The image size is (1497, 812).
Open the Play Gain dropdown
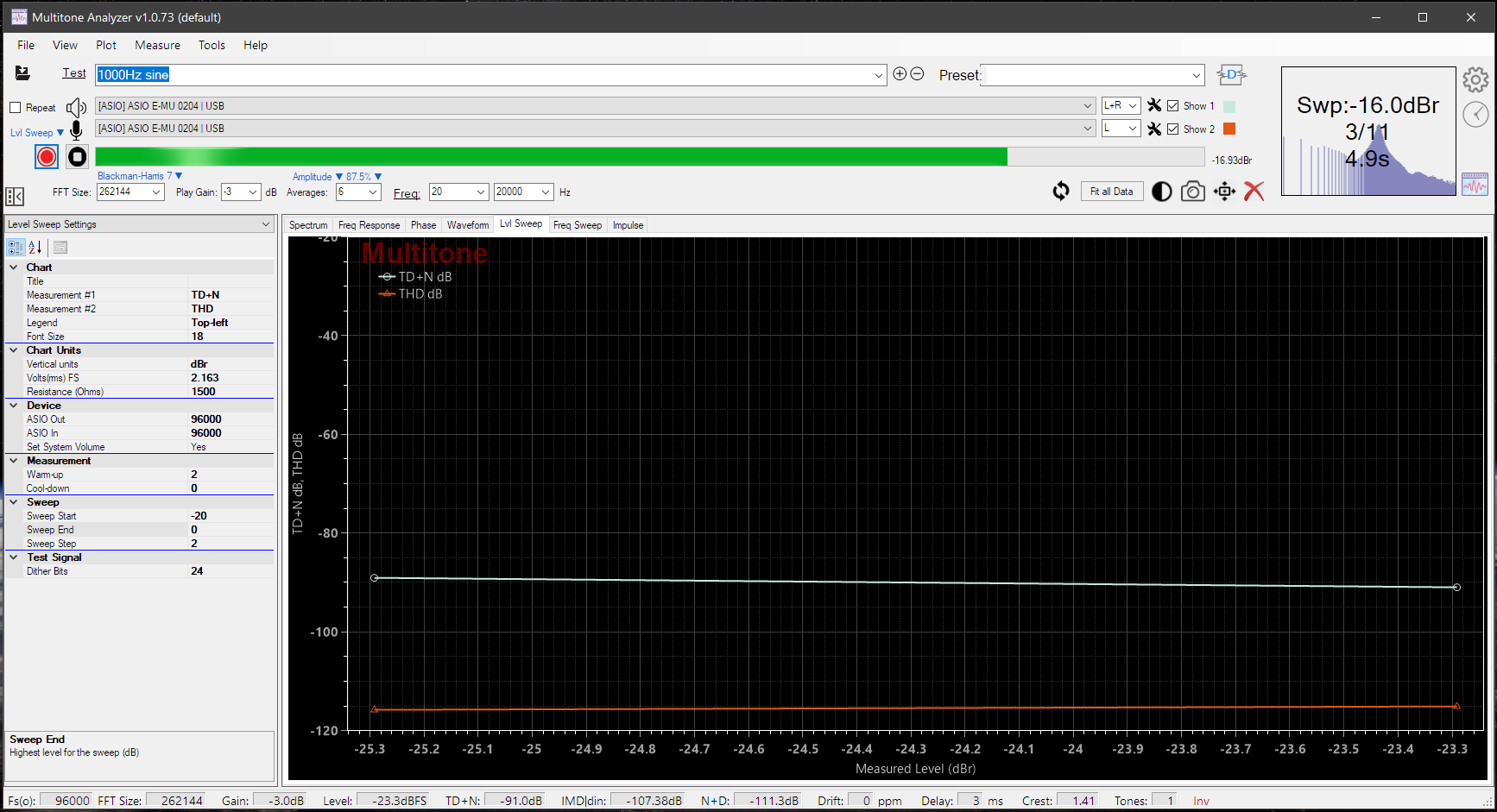tap(253, 192)
